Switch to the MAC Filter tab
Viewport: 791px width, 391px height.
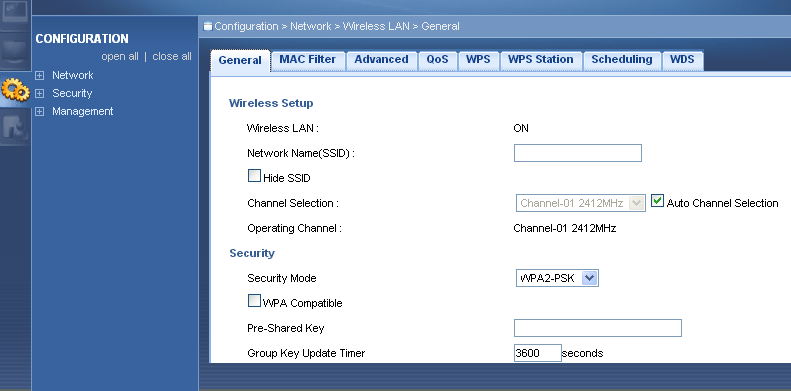308,60
